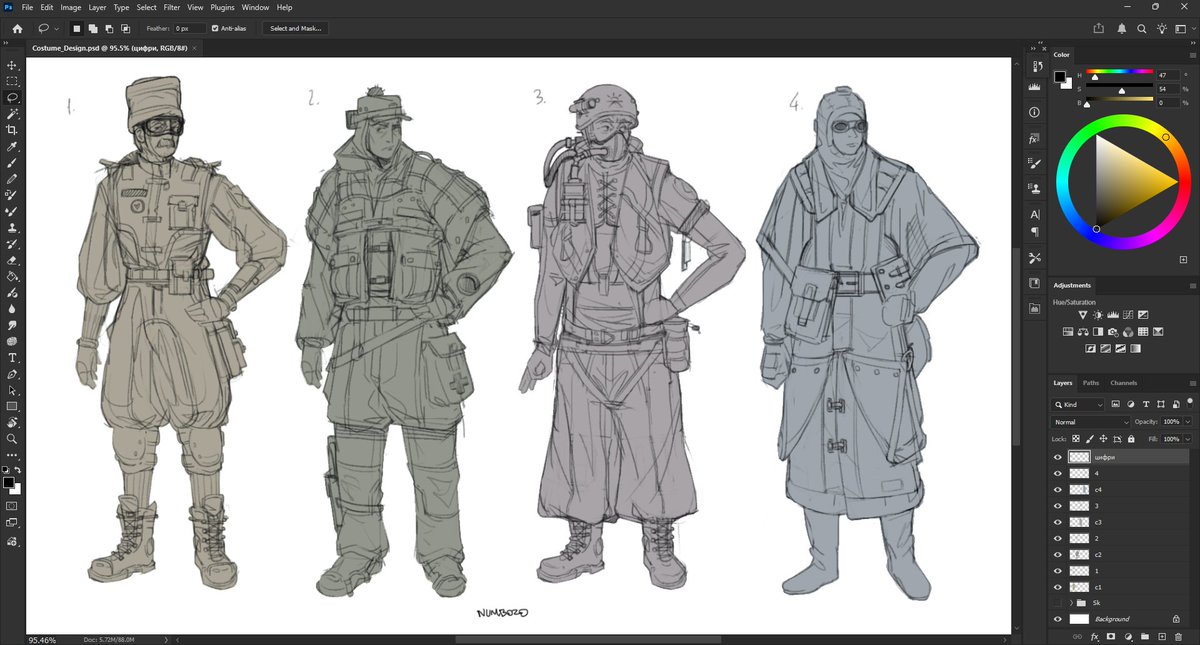Open the Normal blend mode dropdown
This screenshot has width=1200, height=645.
pos(1090,422)
